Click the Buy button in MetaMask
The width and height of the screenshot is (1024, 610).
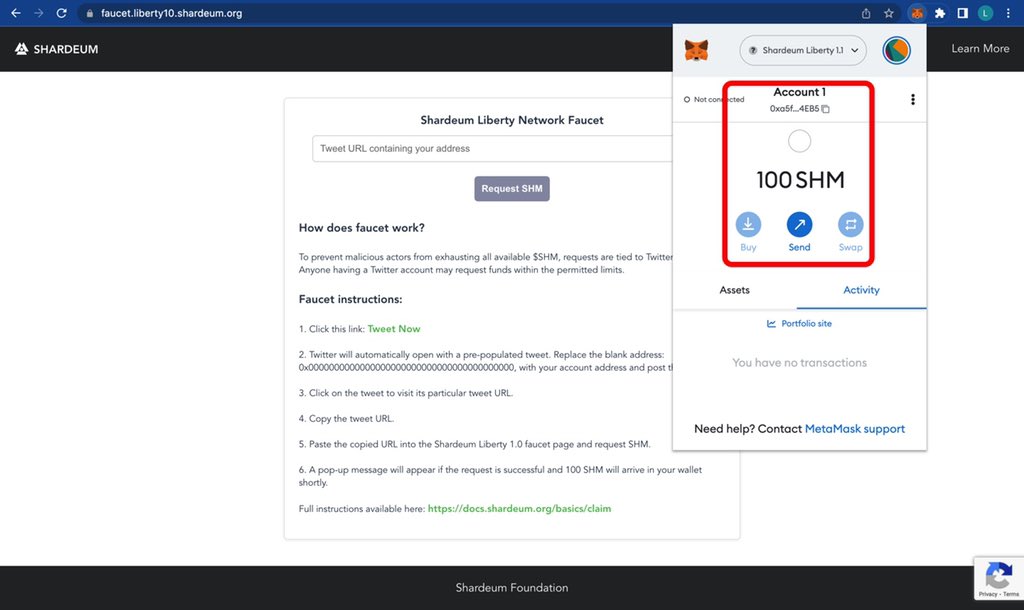click(748, 232)
